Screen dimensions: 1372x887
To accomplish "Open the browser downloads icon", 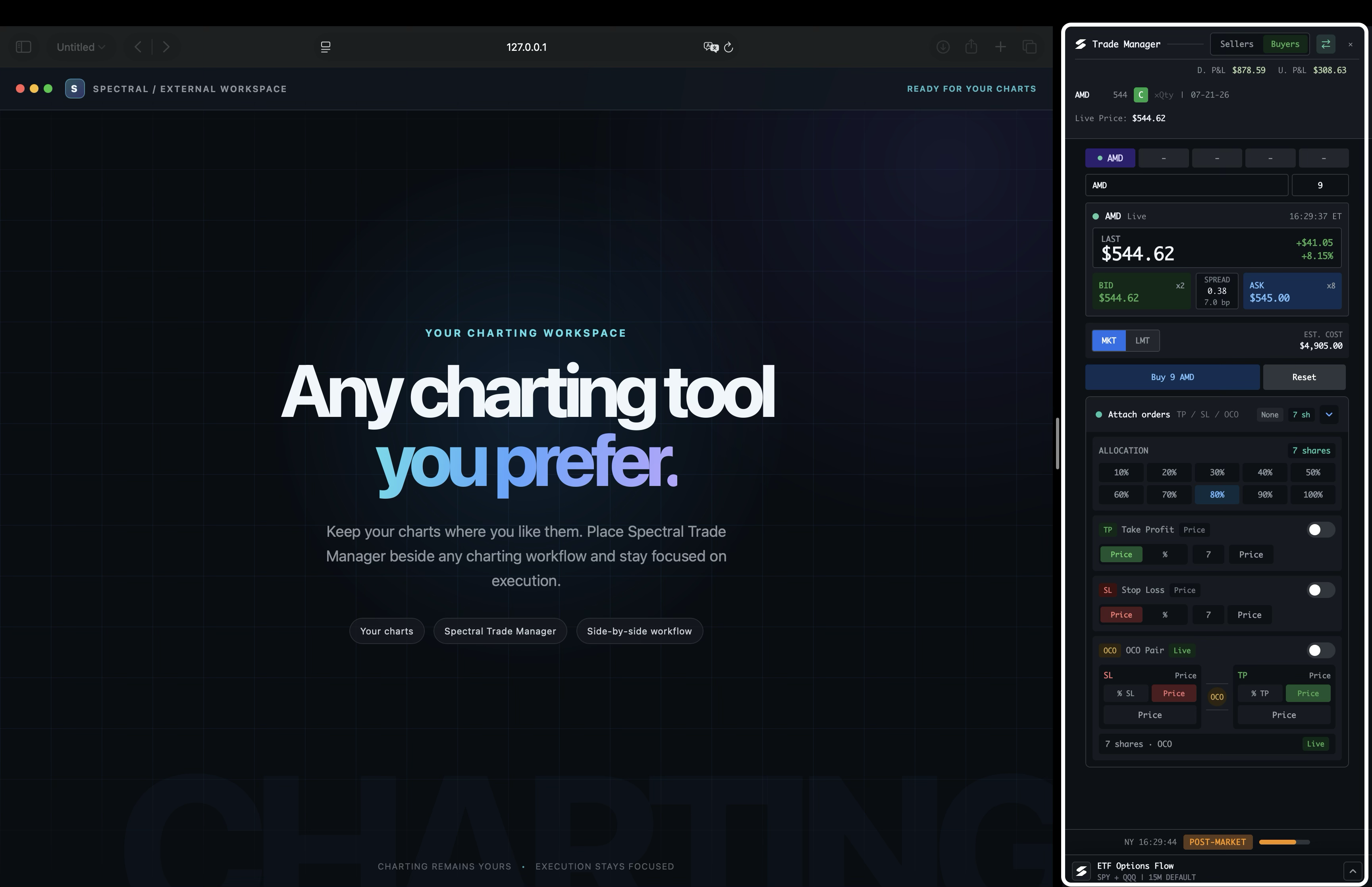I will 942,47.
